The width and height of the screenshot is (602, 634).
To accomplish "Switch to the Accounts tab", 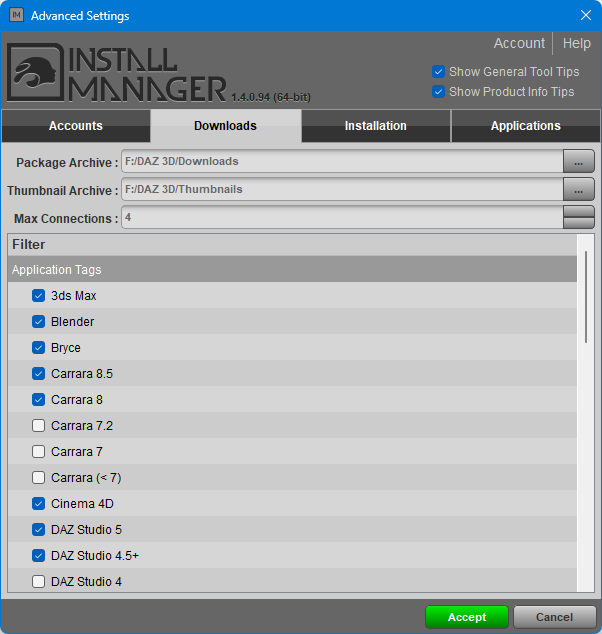I will (x=76, y=126).
